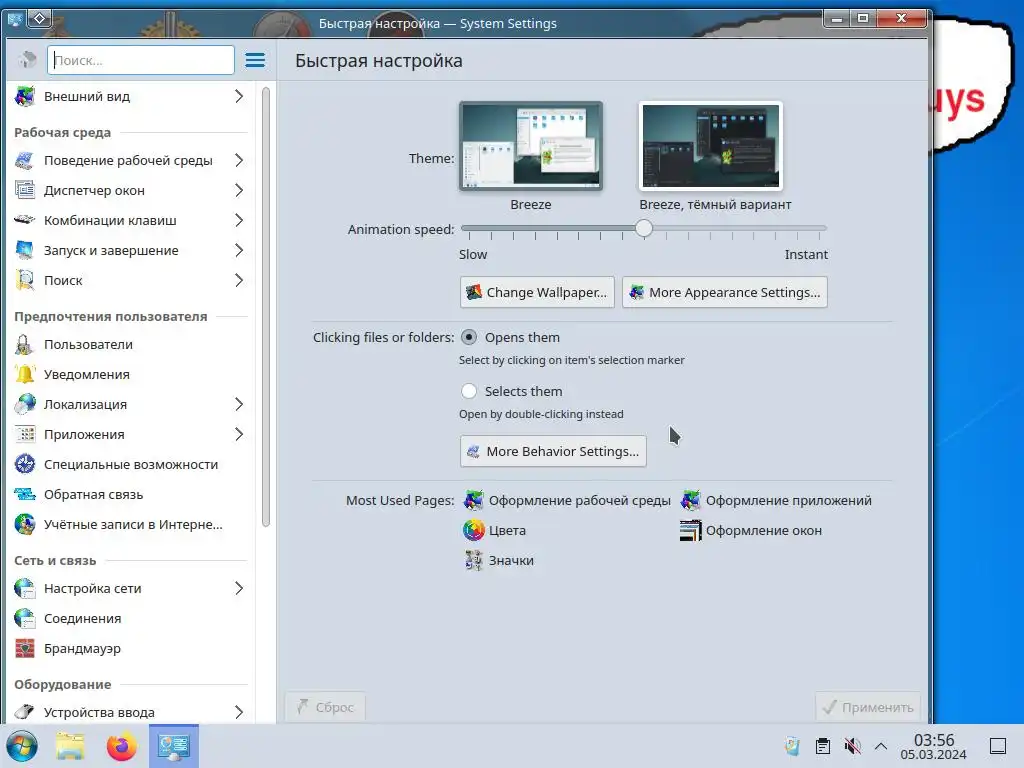Click the back arrow beside search field
Image resolution: width=1024 pixels, height=768 pixels.
pos(27,60)
